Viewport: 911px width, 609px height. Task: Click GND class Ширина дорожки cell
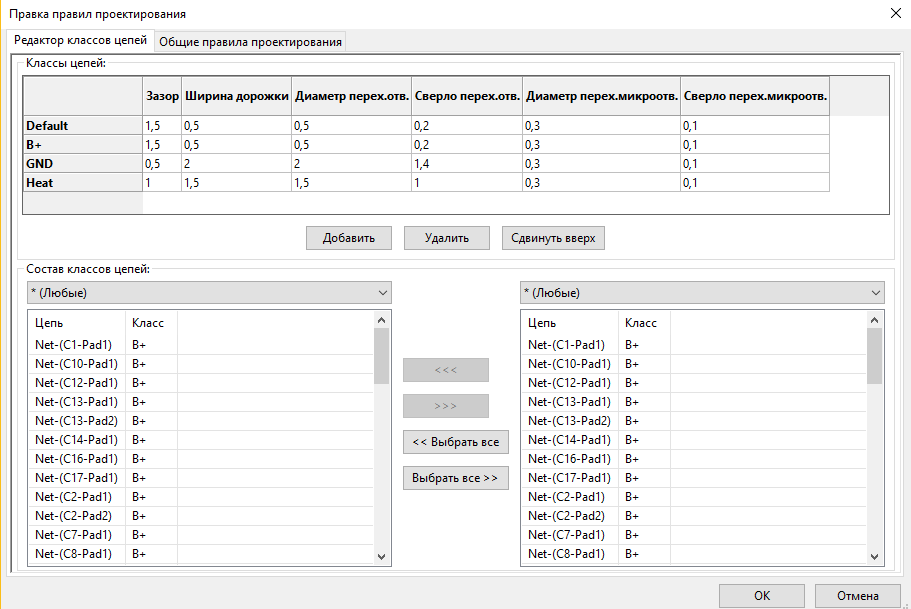pyautogui.click(x=235, y=163)
